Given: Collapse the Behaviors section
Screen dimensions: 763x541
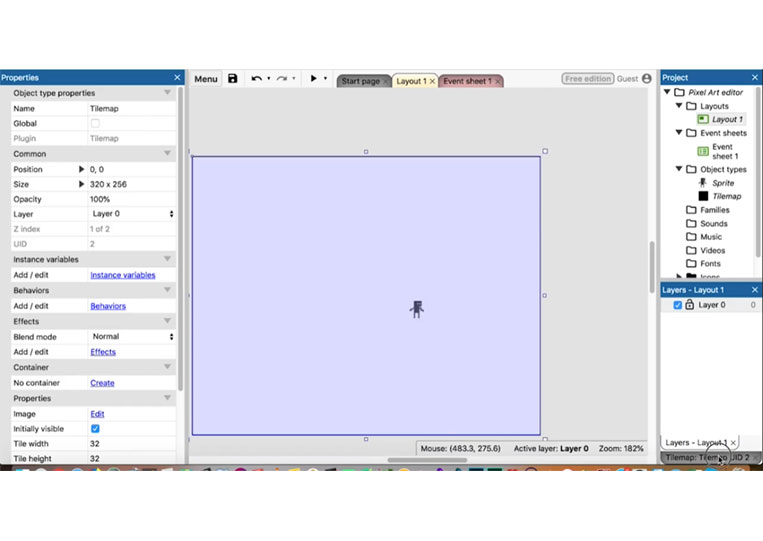Looking at the screenshot, I should point(167,290).
